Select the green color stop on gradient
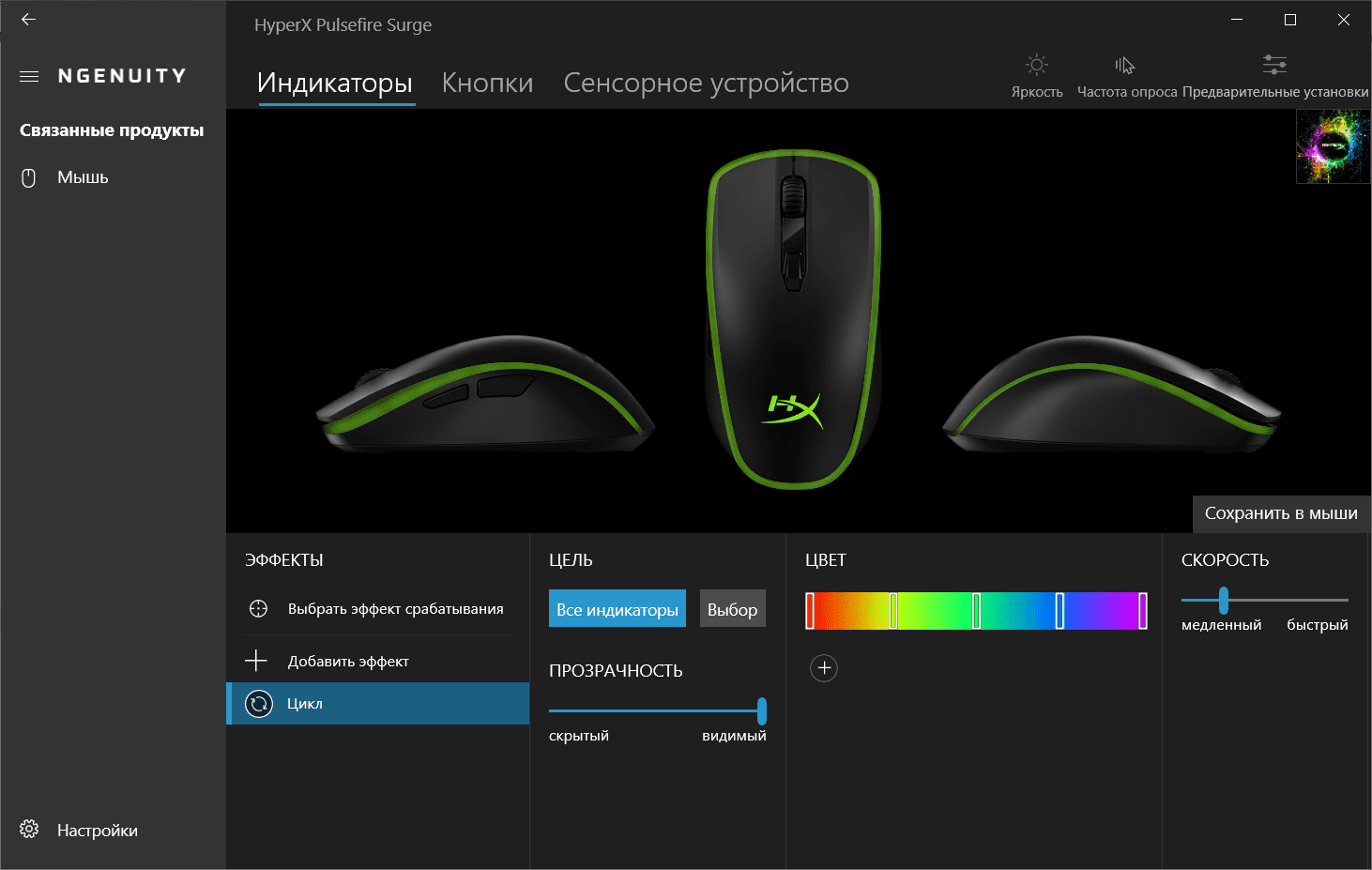The height and width of the screenshot is (870, 1372). click(x=976, y=611)
